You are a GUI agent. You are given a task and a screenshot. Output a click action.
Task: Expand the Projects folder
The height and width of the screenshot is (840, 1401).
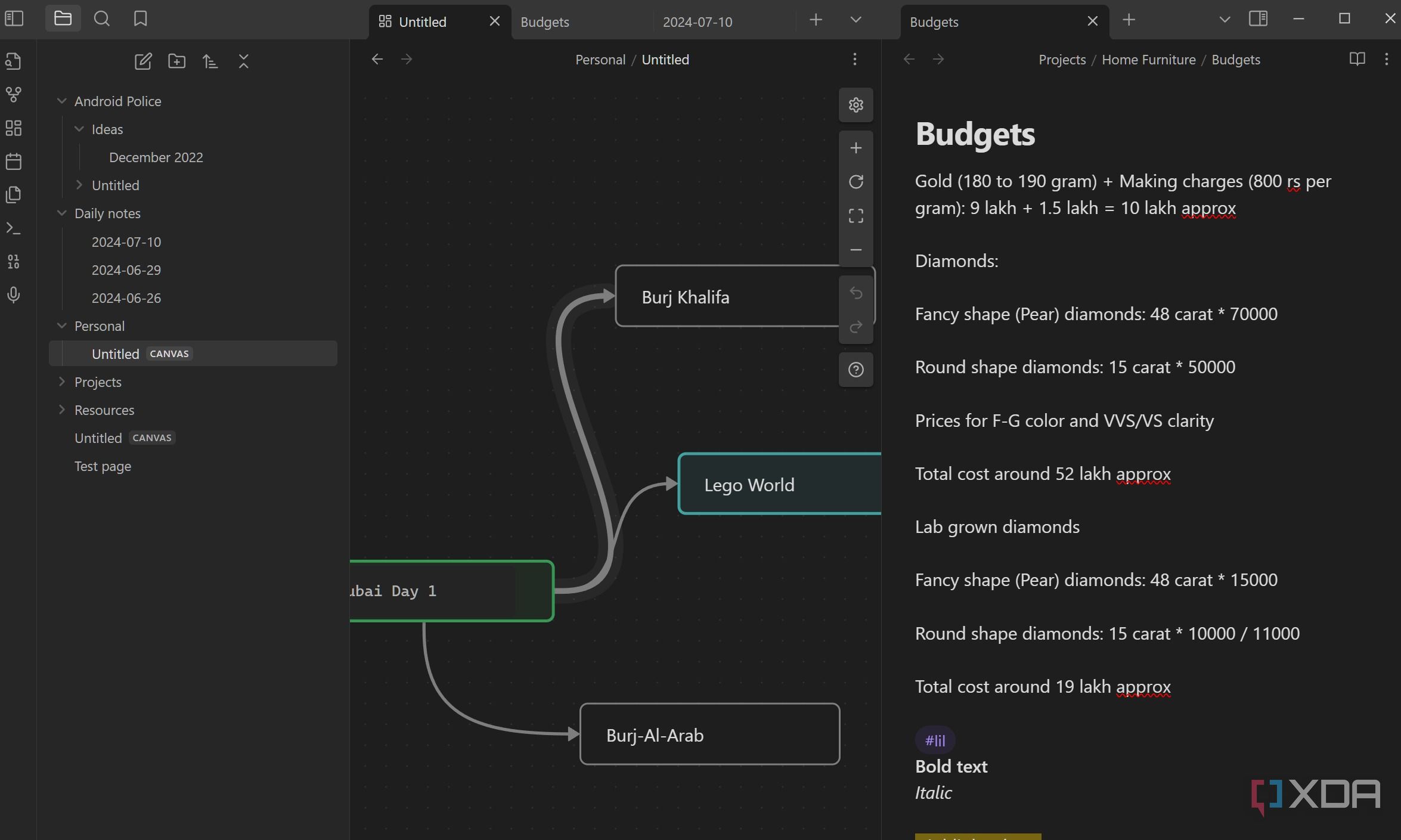point(61,382)
